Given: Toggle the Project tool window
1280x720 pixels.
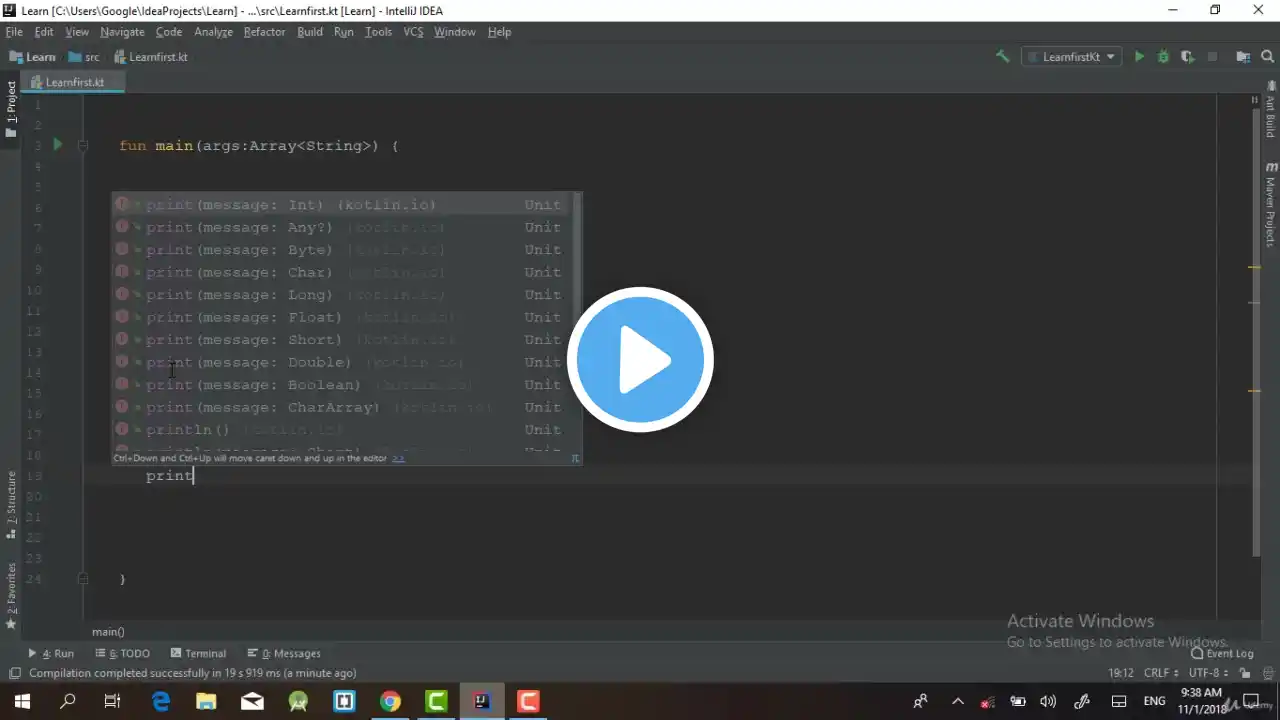Looking at the screenshot, I should tap(11, 109).
